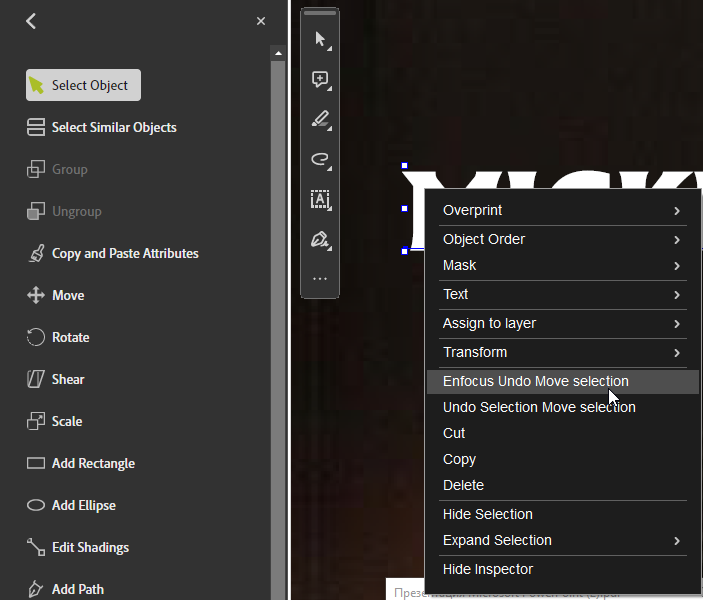Screen dimensions: 703x600
Task: Click the middle-left selection handle of the text object
Action: coord(404,209)
